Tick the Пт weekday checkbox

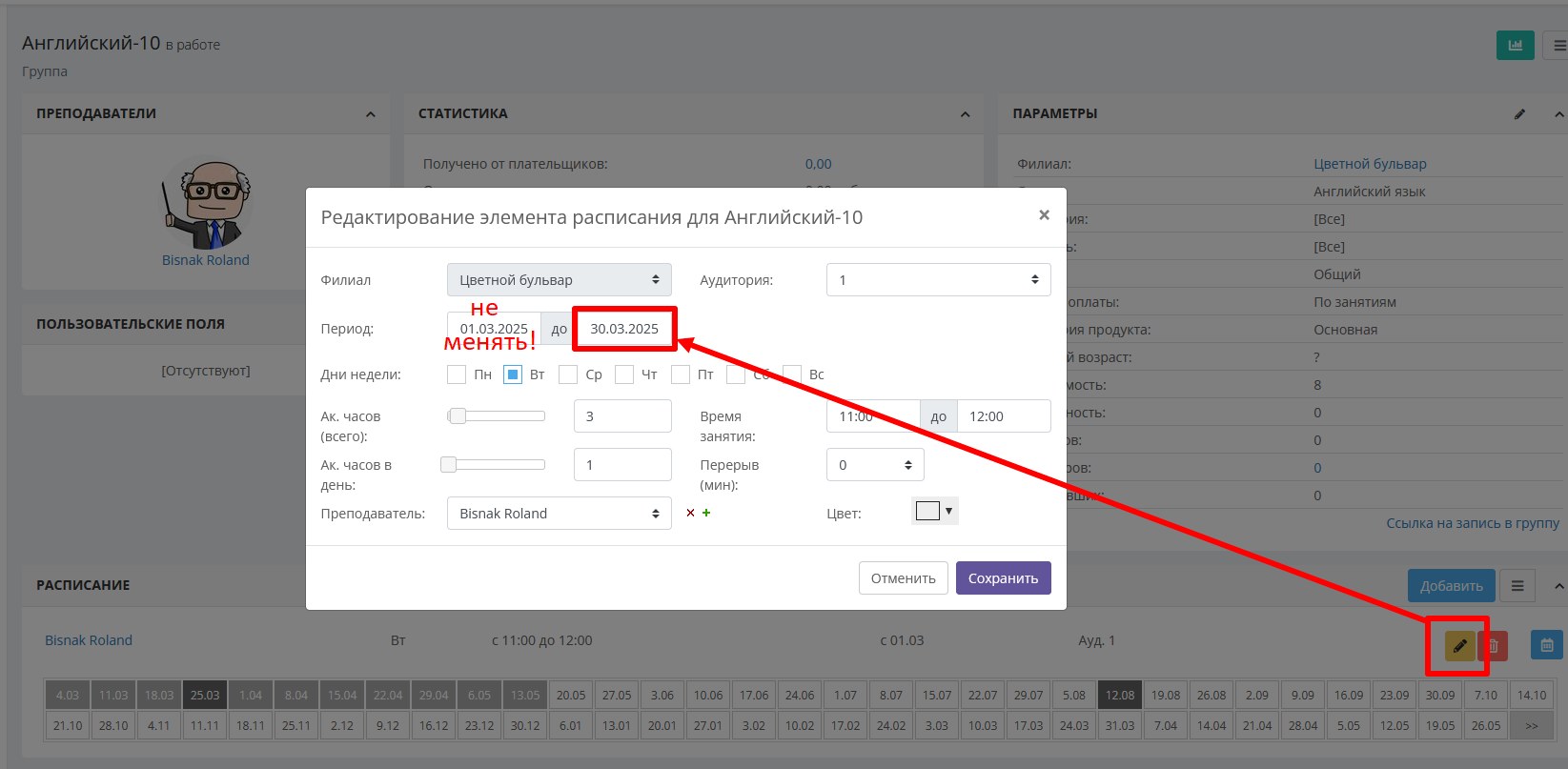click(681, 374)
